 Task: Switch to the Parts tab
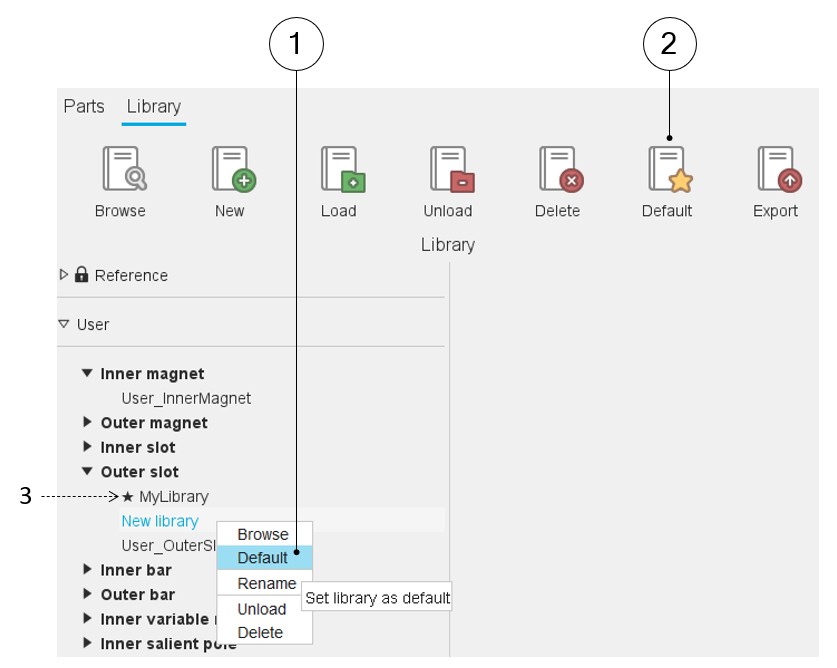[x=84, y=106]
